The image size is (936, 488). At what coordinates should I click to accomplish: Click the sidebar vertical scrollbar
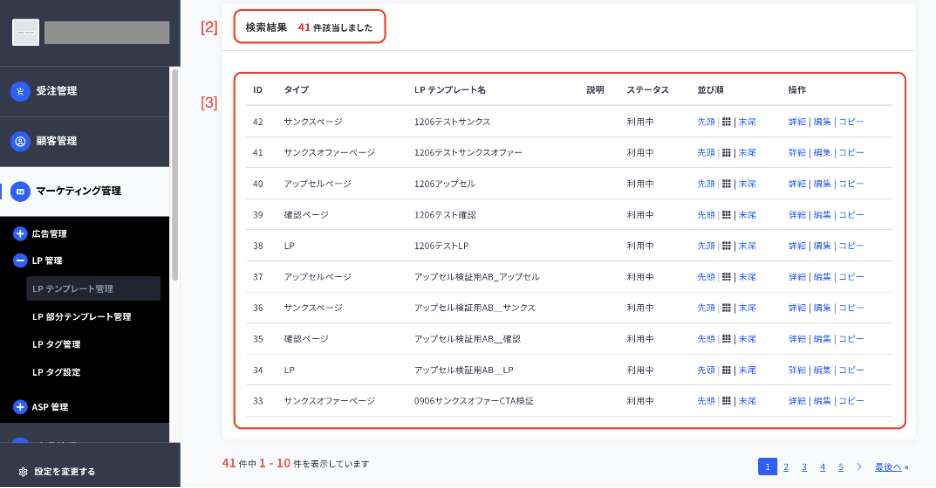[x=175, y=174]
